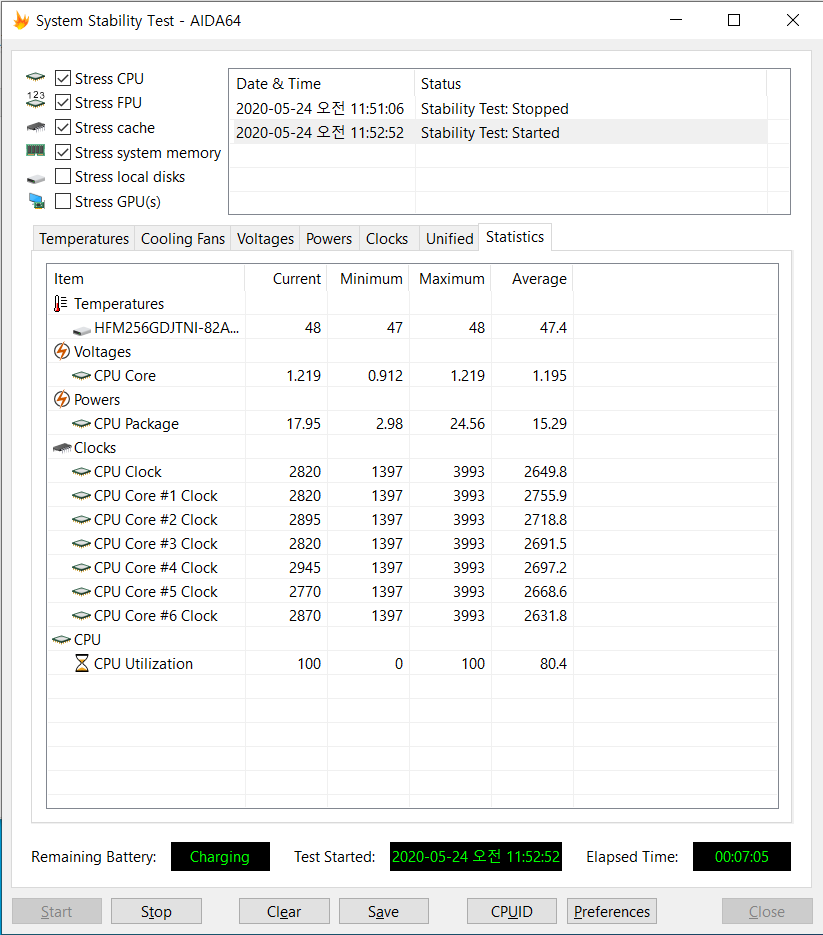
Task: Open Preferences button
Action: tap(612, 911)
